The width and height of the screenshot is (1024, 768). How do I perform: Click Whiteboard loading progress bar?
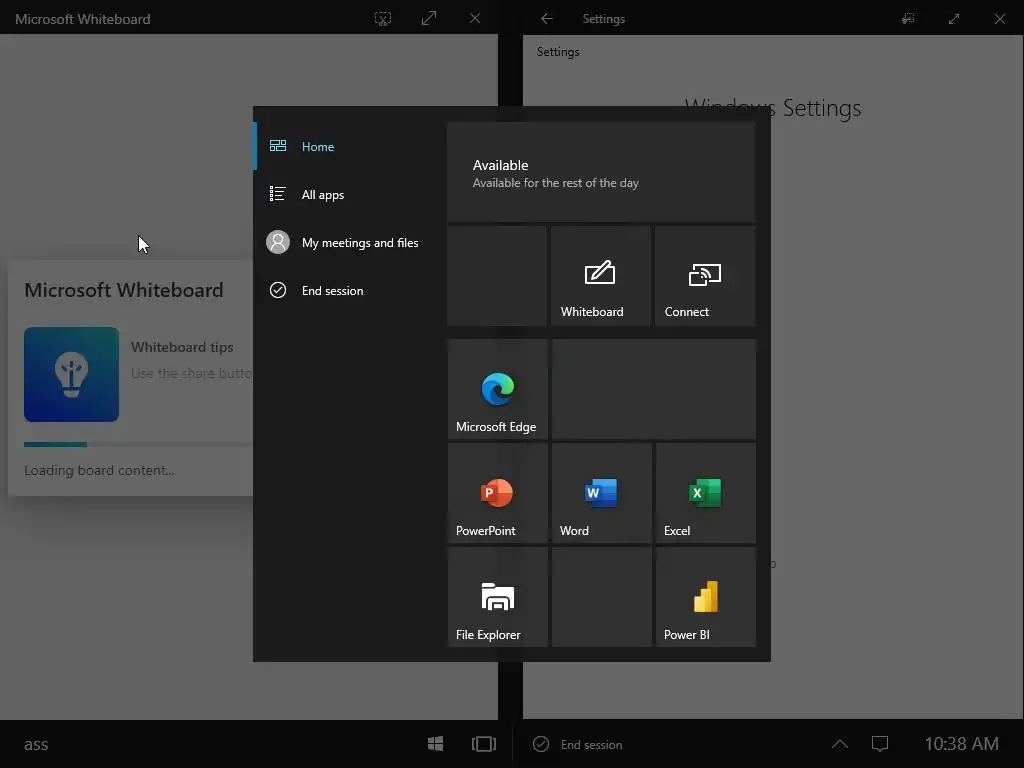(138, 445)
